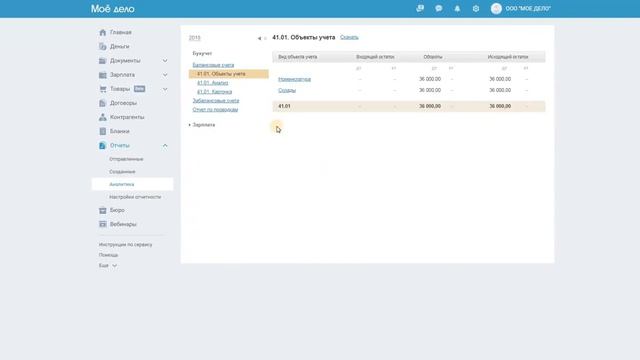Viewport: 640px width, 360px height.
Task: Open Забалансовые счета link
Action: tap(216, 100)
